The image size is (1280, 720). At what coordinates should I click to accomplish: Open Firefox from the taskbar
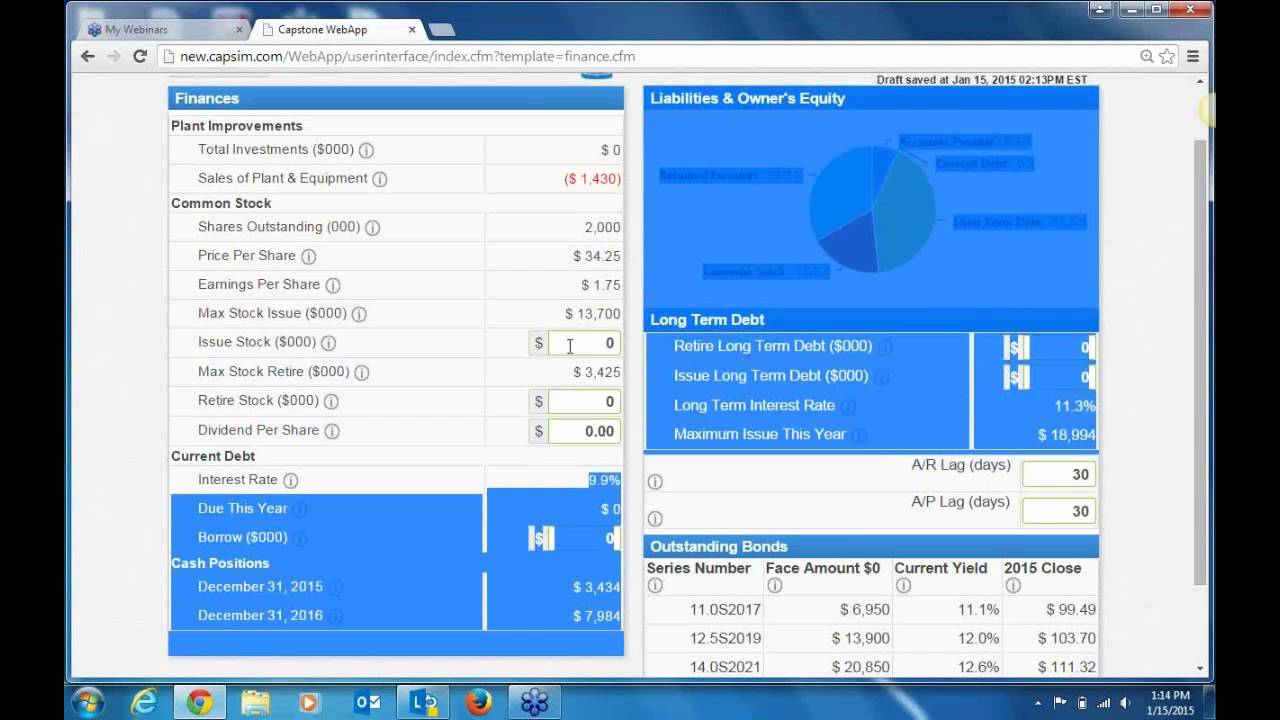pos(479,702)
